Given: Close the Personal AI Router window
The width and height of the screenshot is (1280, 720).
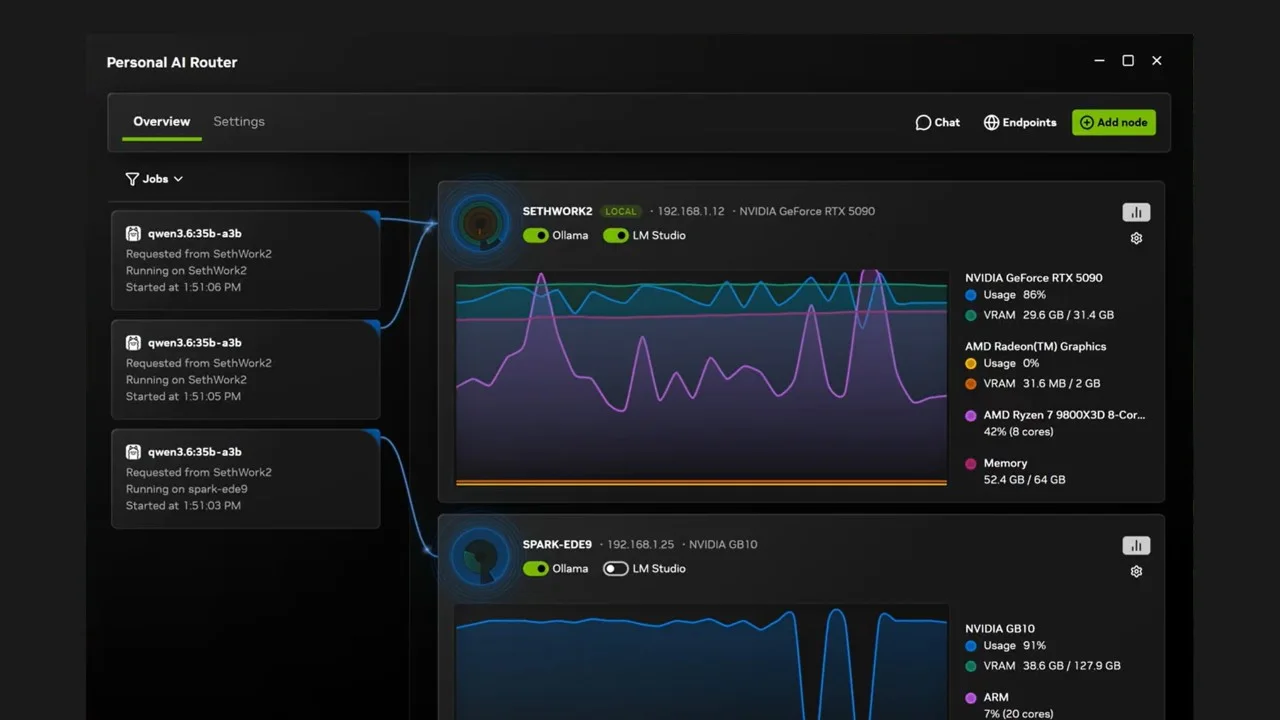Looking at the screenshot, I should tap(1157, 61).
